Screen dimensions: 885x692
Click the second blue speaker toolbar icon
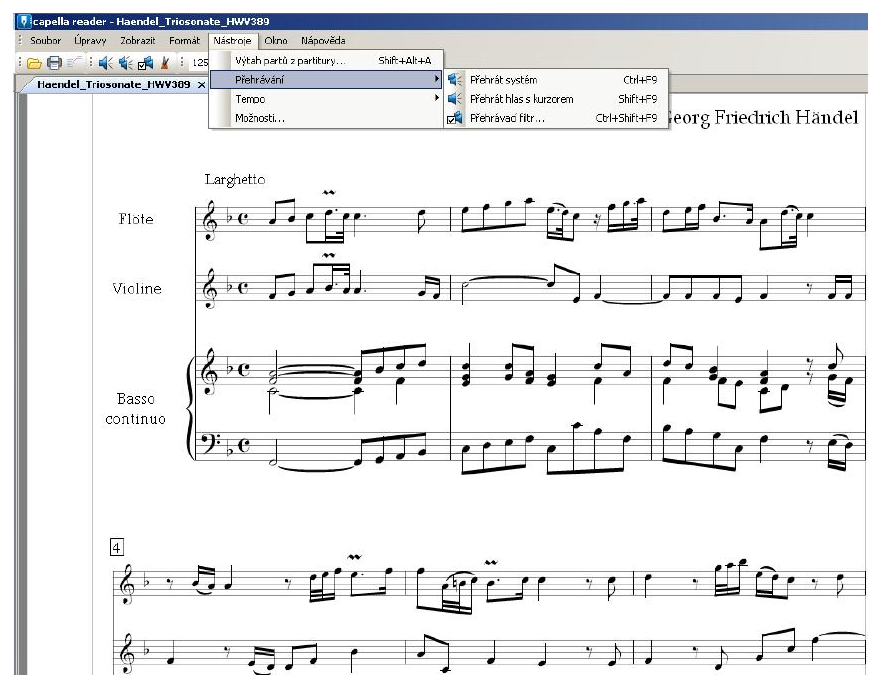(x=125, y=63)
